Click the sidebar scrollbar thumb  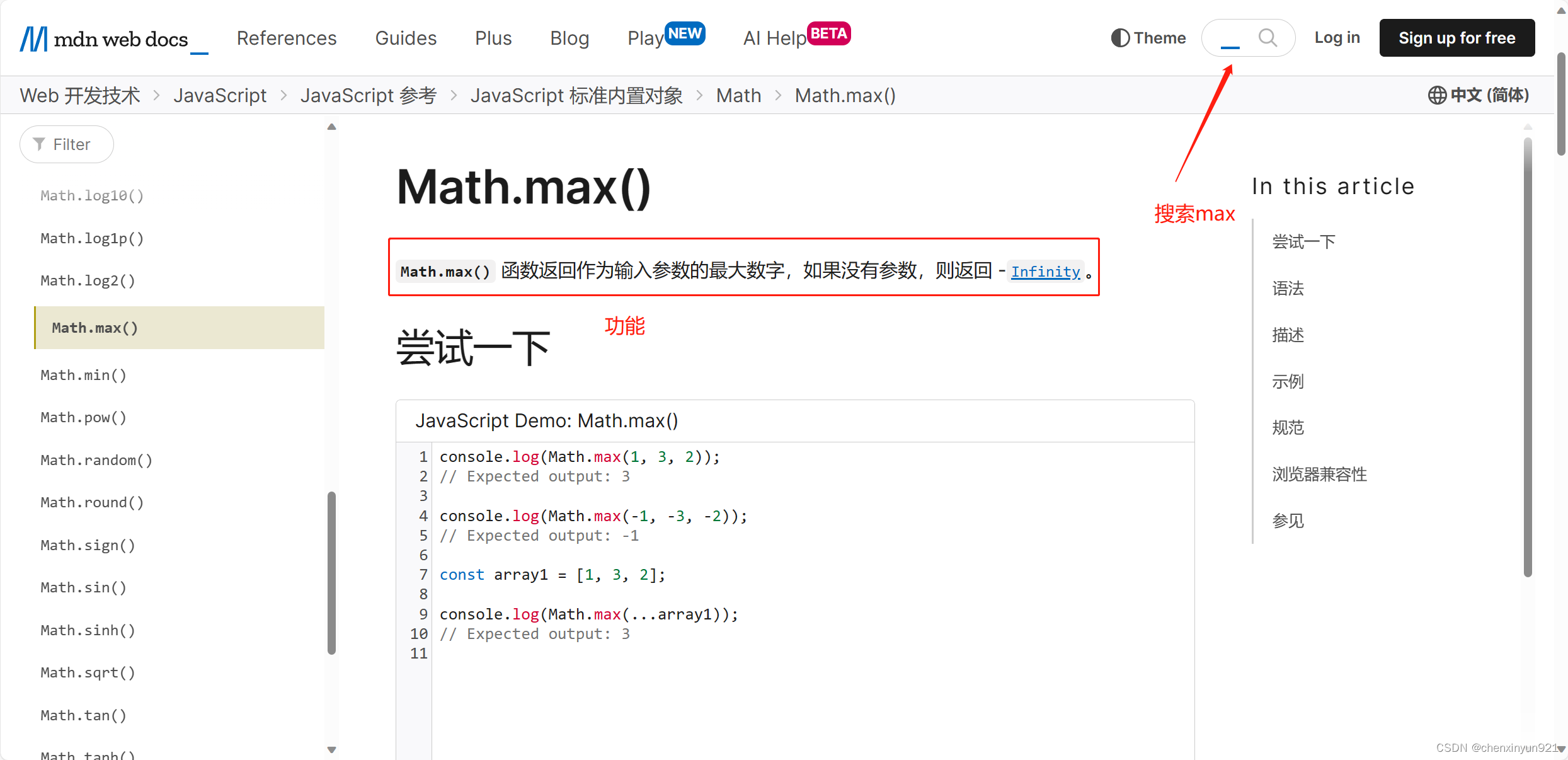click(332, 573)
